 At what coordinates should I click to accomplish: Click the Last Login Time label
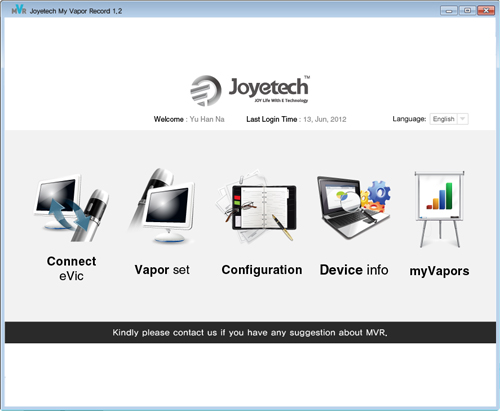point(272,119)
